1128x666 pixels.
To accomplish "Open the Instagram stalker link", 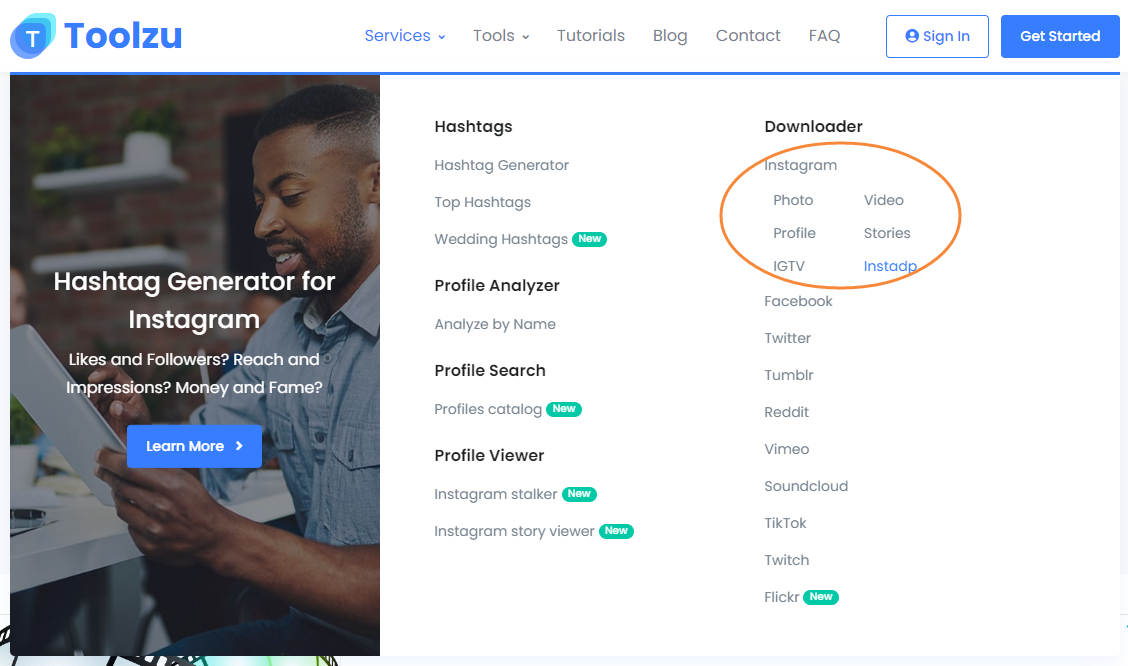I will [x=496, y=494].
